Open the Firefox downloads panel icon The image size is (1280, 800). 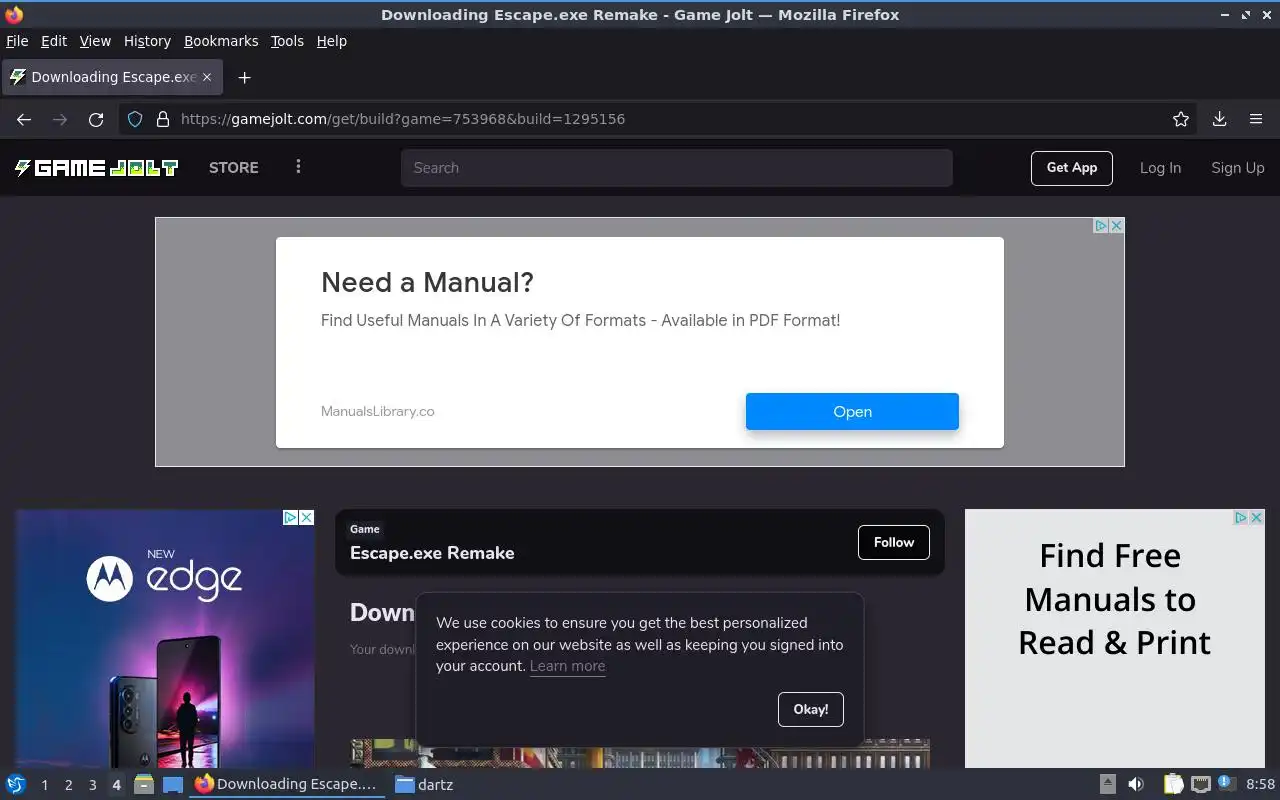tap(1220, 119)
